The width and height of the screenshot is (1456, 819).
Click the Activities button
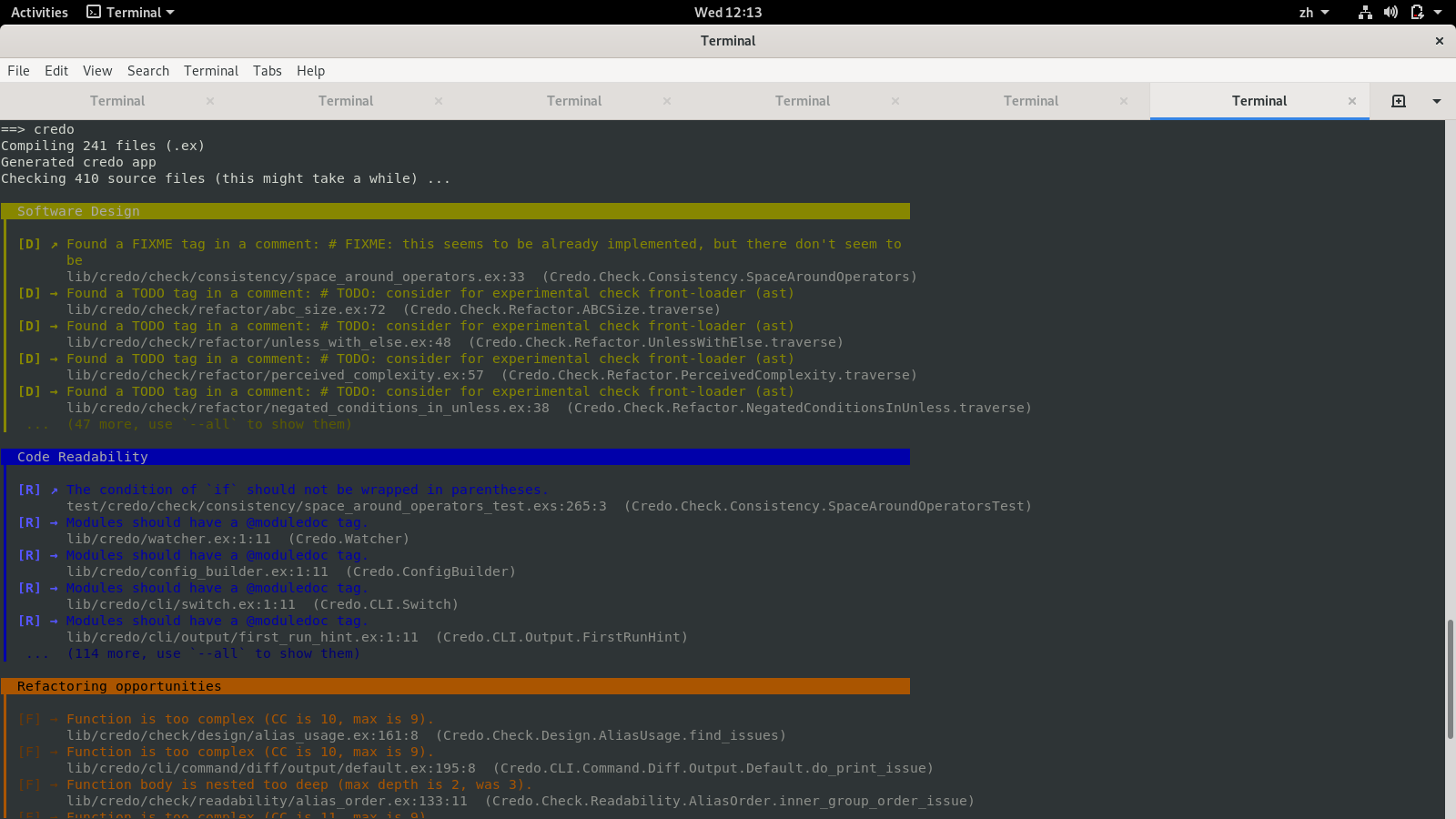point(39,13)
